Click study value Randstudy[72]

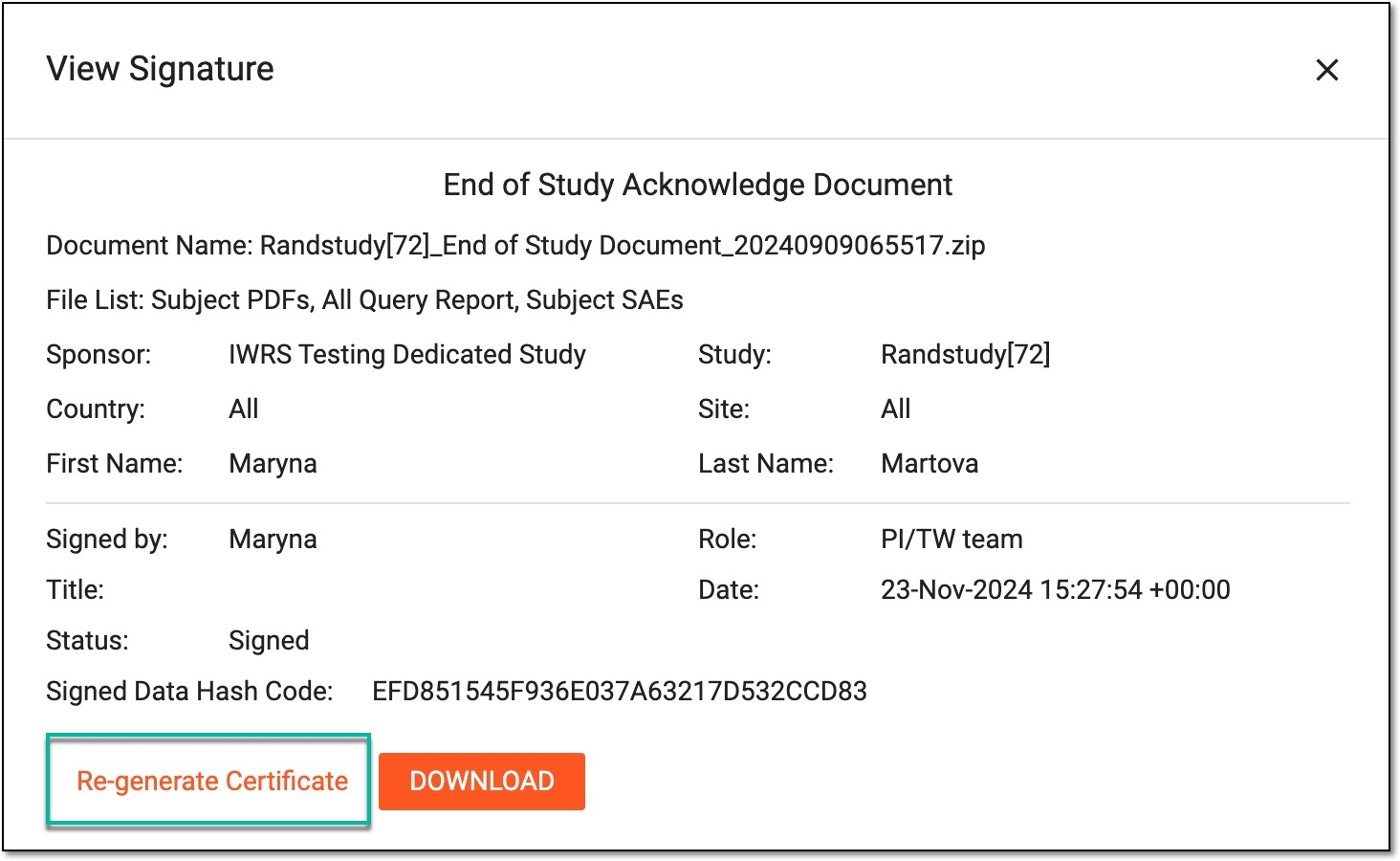click(965, 354)
